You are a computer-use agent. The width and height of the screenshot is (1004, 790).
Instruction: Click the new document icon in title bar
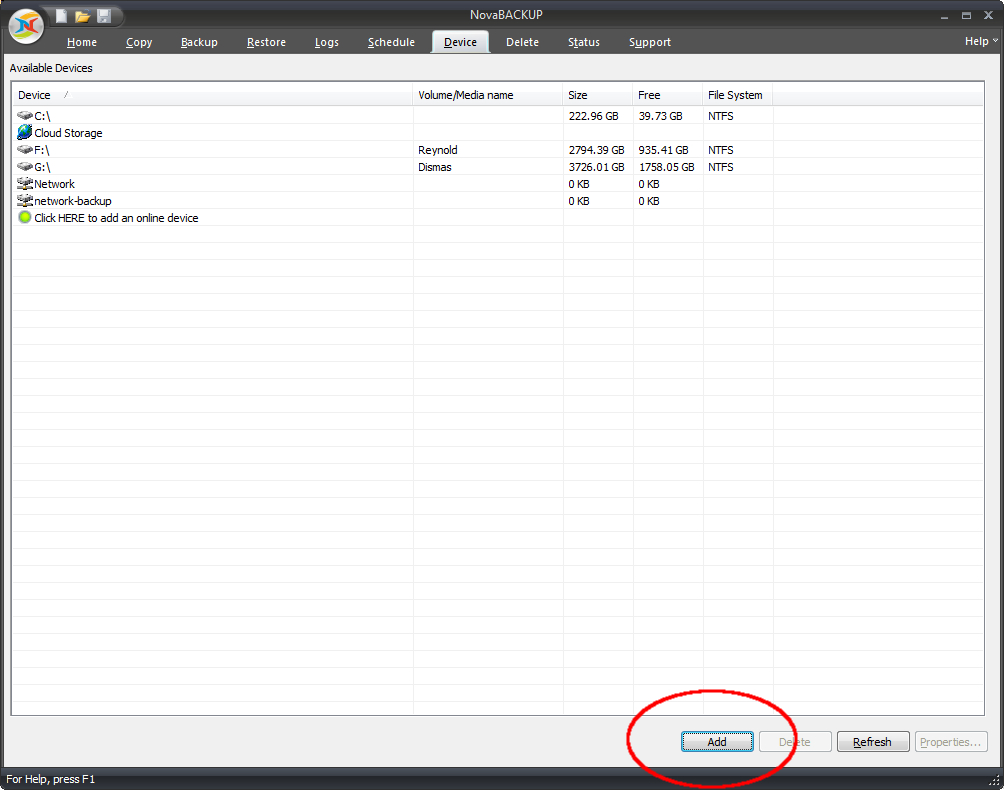[61, 16]
